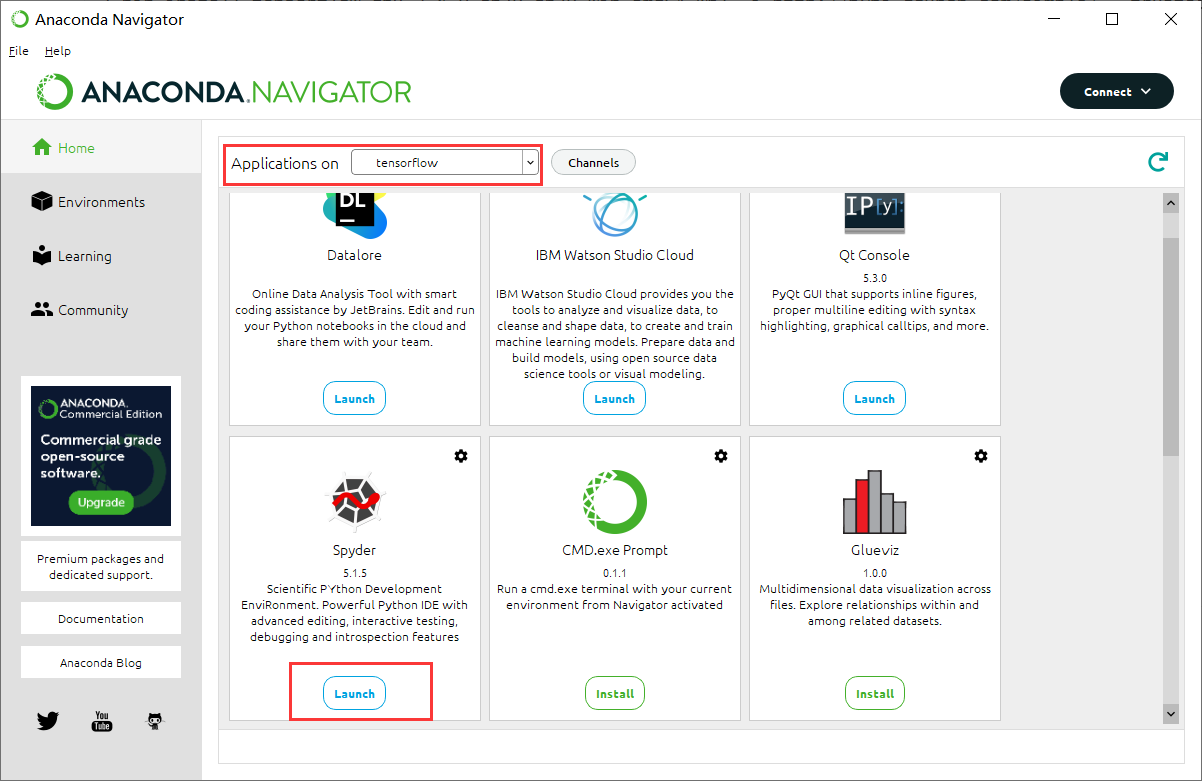Launch IBM Watson Studio Cloud
Screen dimensions: 1202x781
[x=614, y=398]
